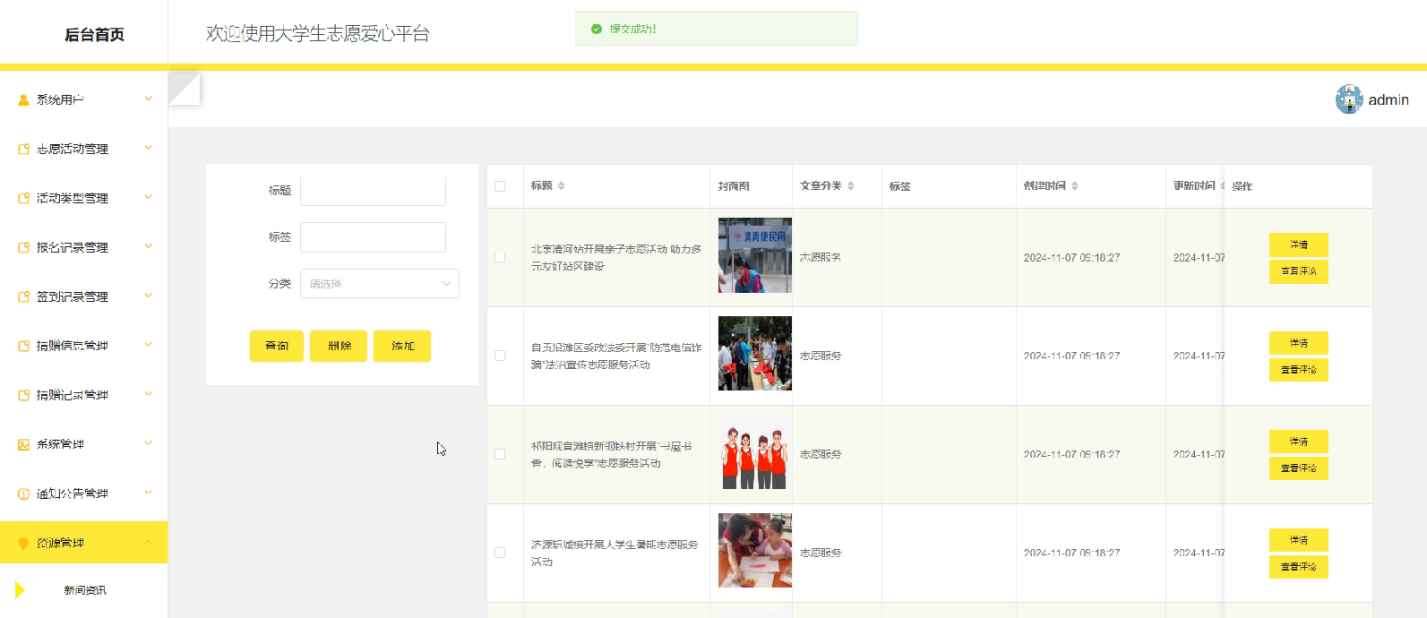
Task: Click the 操作 column header
Action: click(x=1242, y=186)
